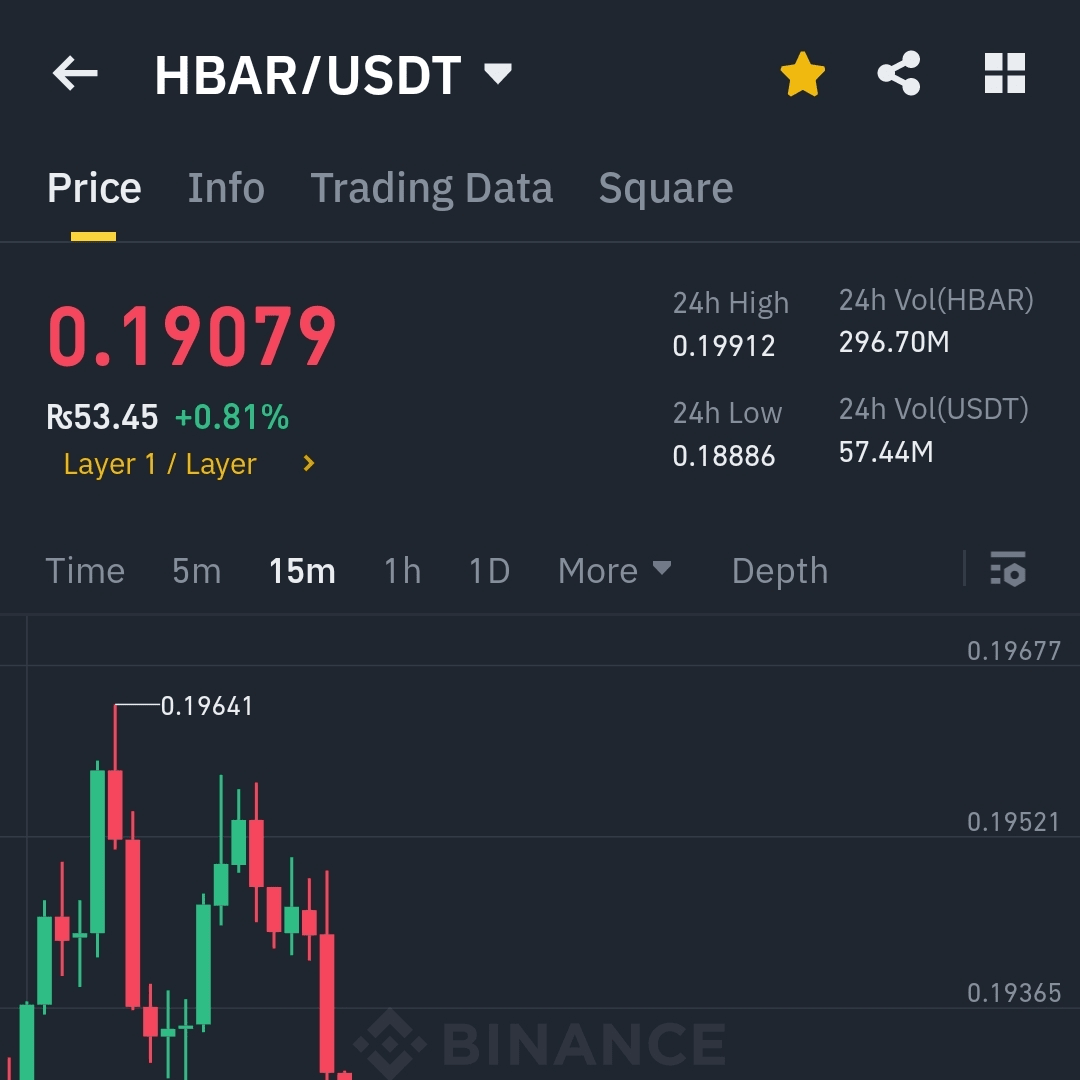
Task: Expand the Layer 1 / Layer category chevron
Action: 309,464
